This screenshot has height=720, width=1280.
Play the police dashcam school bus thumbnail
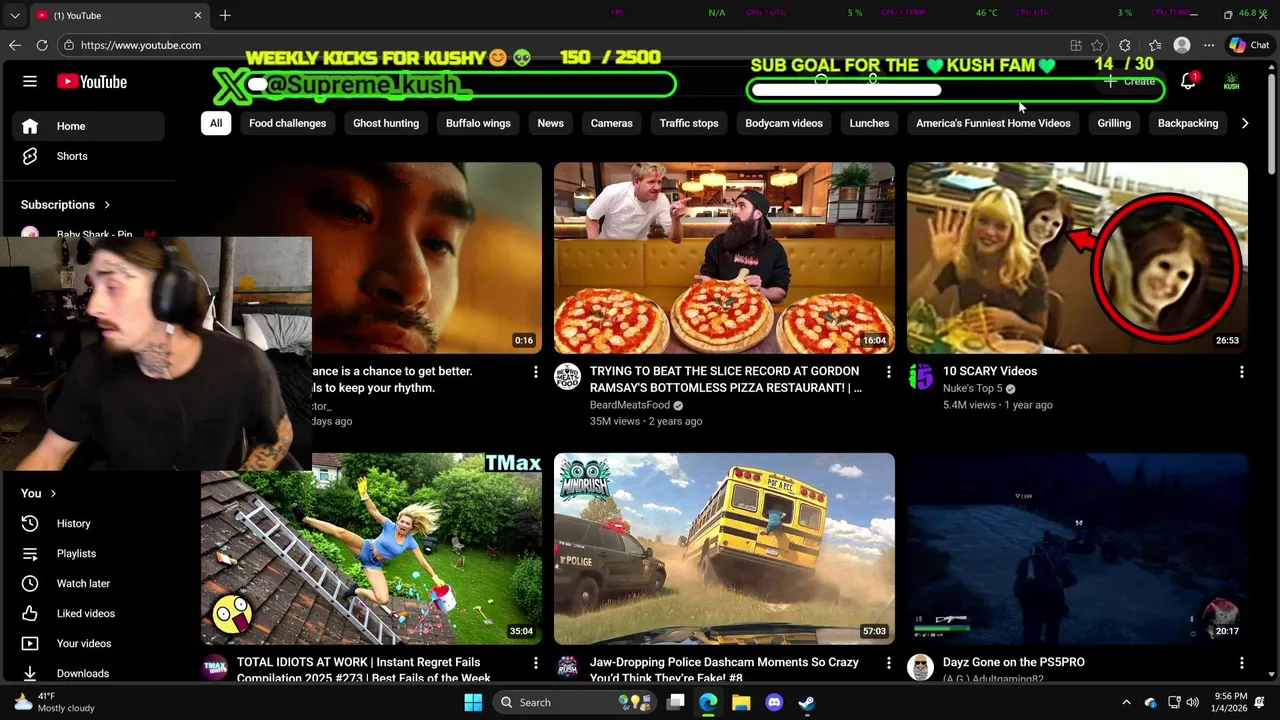tap(724, 549)
